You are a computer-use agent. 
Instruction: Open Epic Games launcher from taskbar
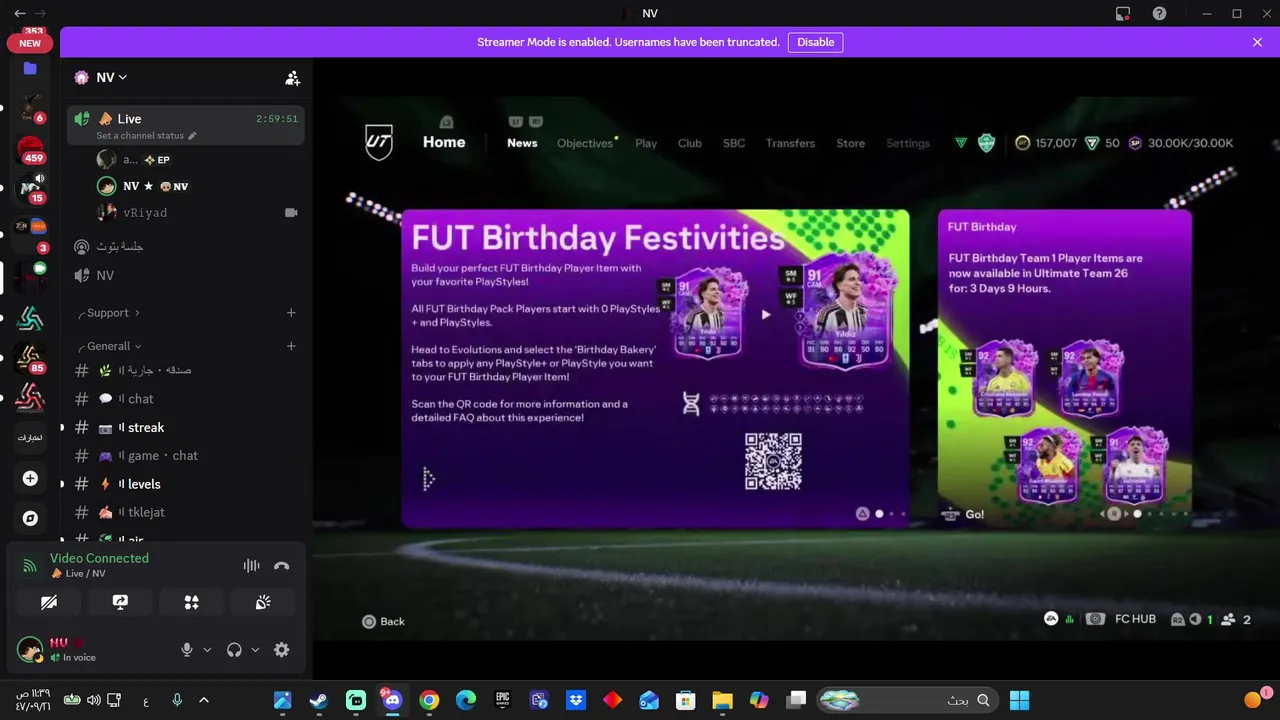[503, 700]
